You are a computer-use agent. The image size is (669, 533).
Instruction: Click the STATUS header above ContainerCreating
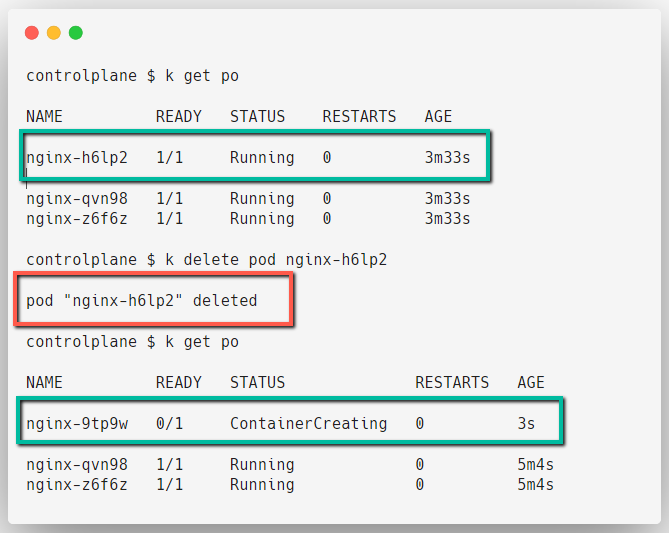point(257,382)
